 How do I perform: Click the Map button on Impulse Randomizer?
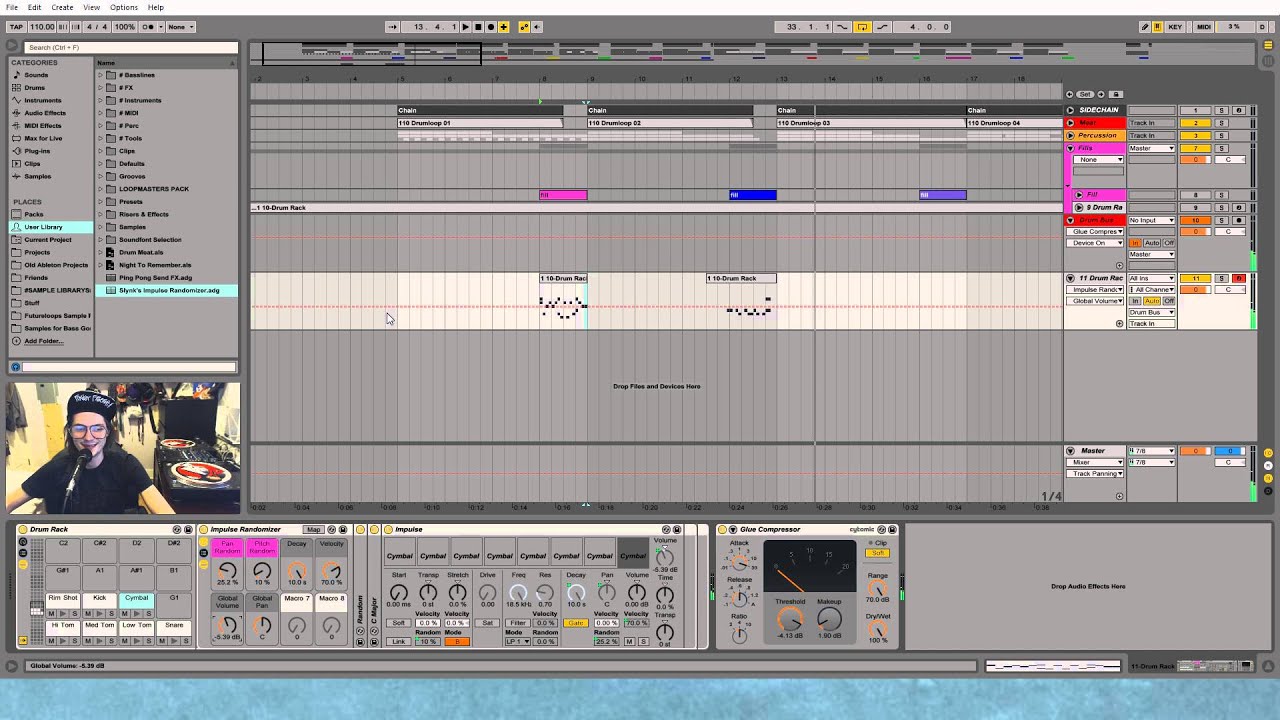[314, 530]
